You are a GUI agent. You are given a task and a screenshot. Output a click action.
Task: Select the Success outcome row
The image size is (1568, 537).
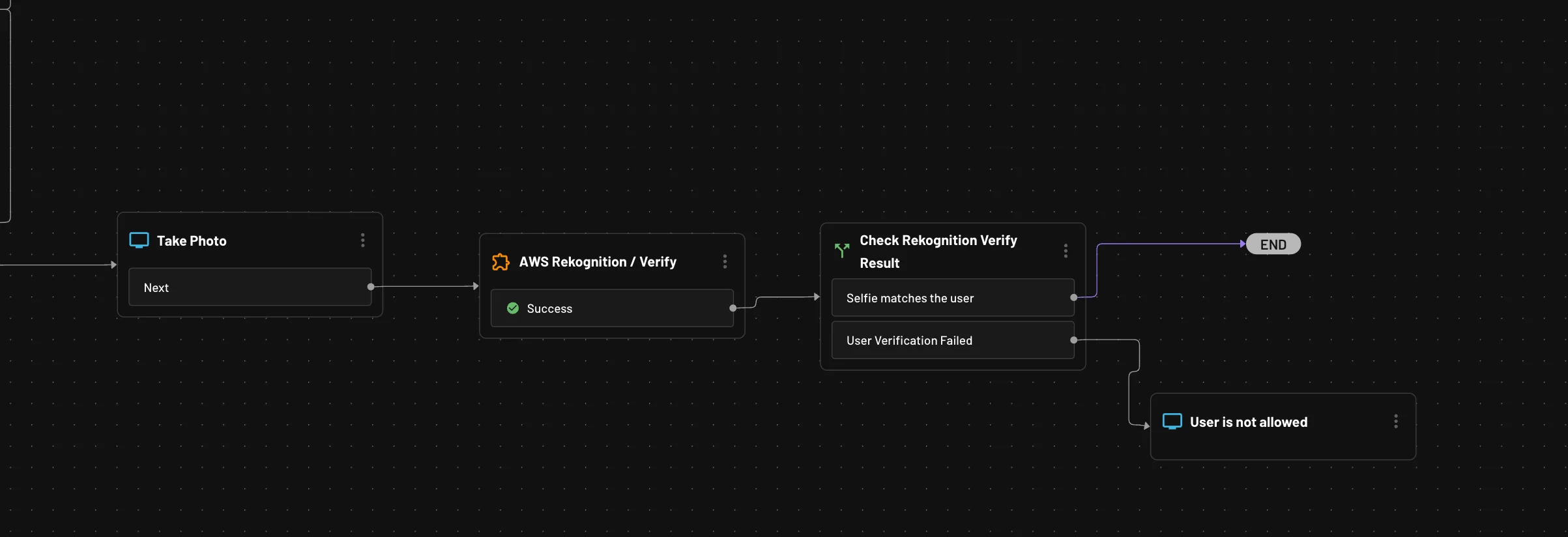pos(611,308)
